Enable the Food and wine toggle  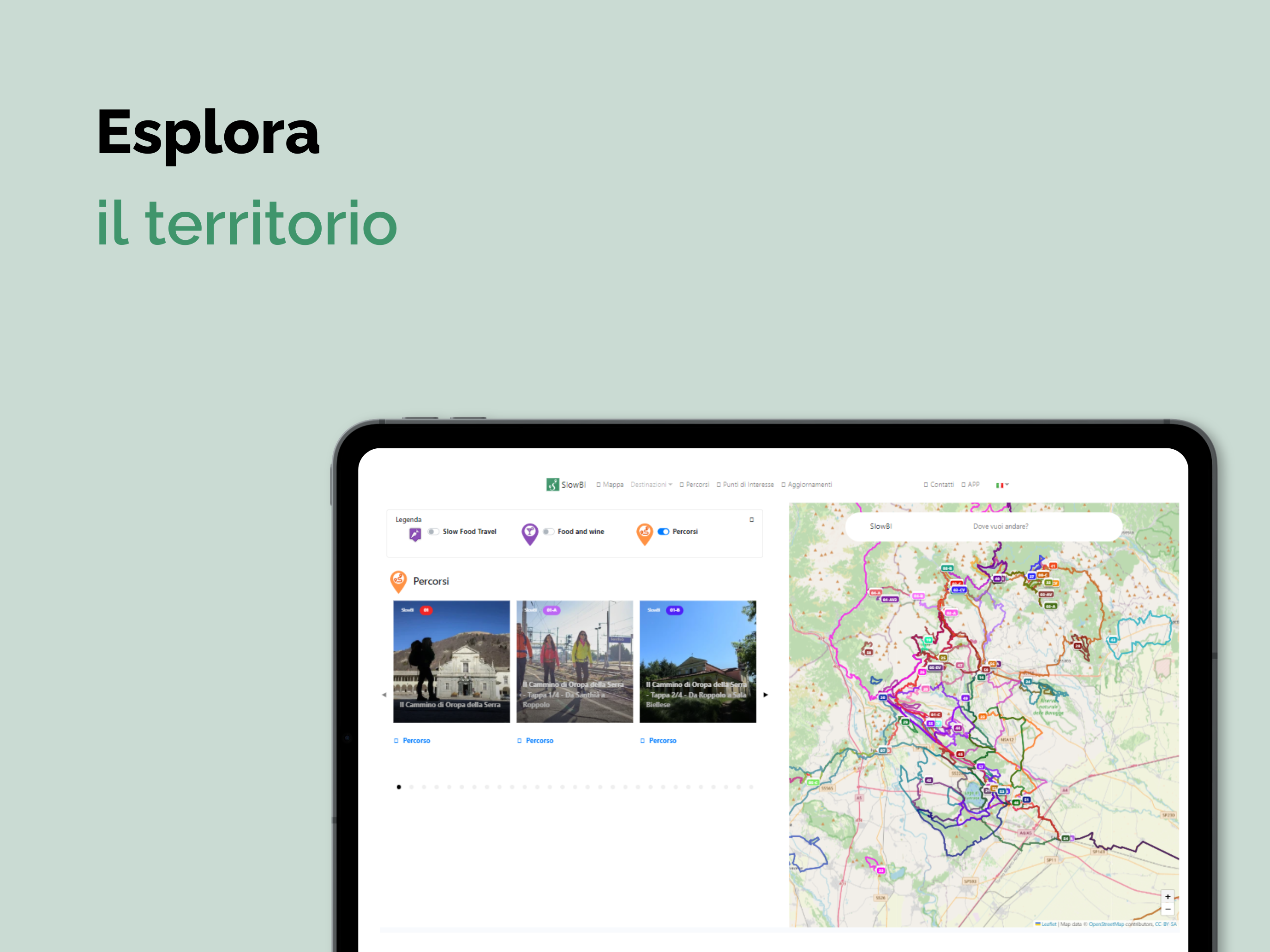pyautogui.click(x=548, y=531)
